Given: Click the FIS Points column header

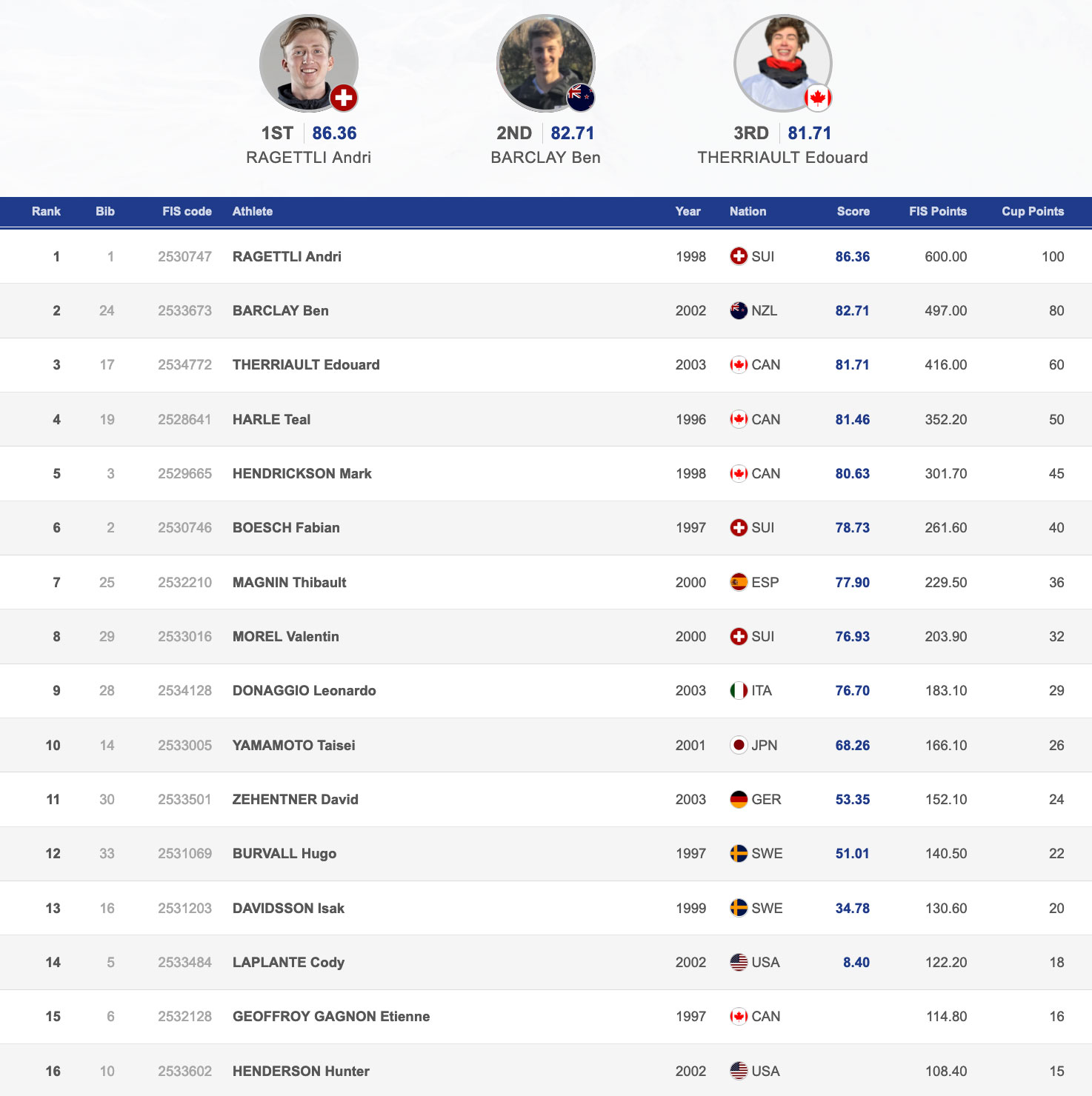Looking at the screenshot, I should pyautogui.click(x=937, y=211).
